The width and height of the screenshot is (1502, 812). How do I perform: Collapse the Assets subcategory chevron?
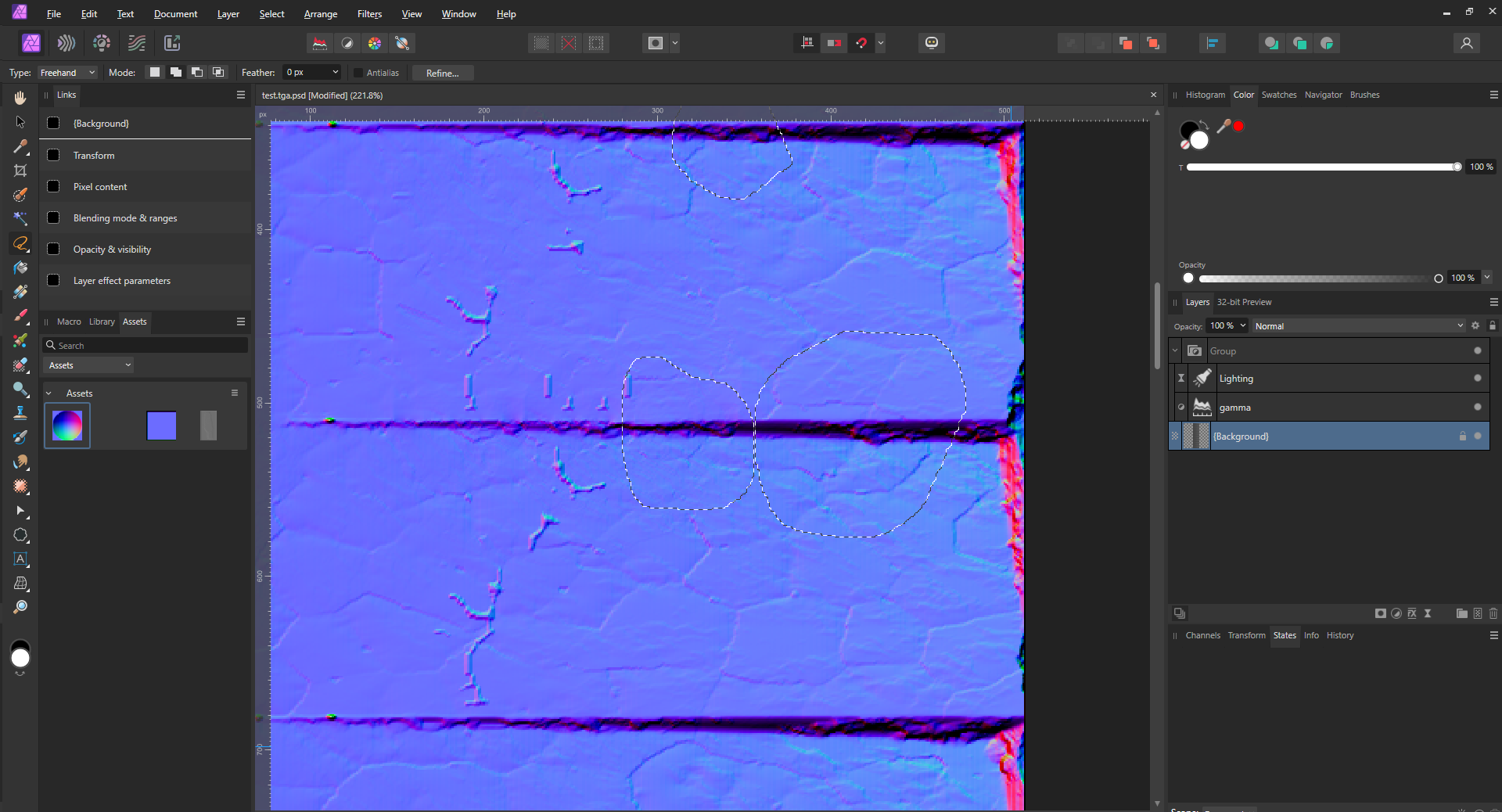(x=49, y=393)
